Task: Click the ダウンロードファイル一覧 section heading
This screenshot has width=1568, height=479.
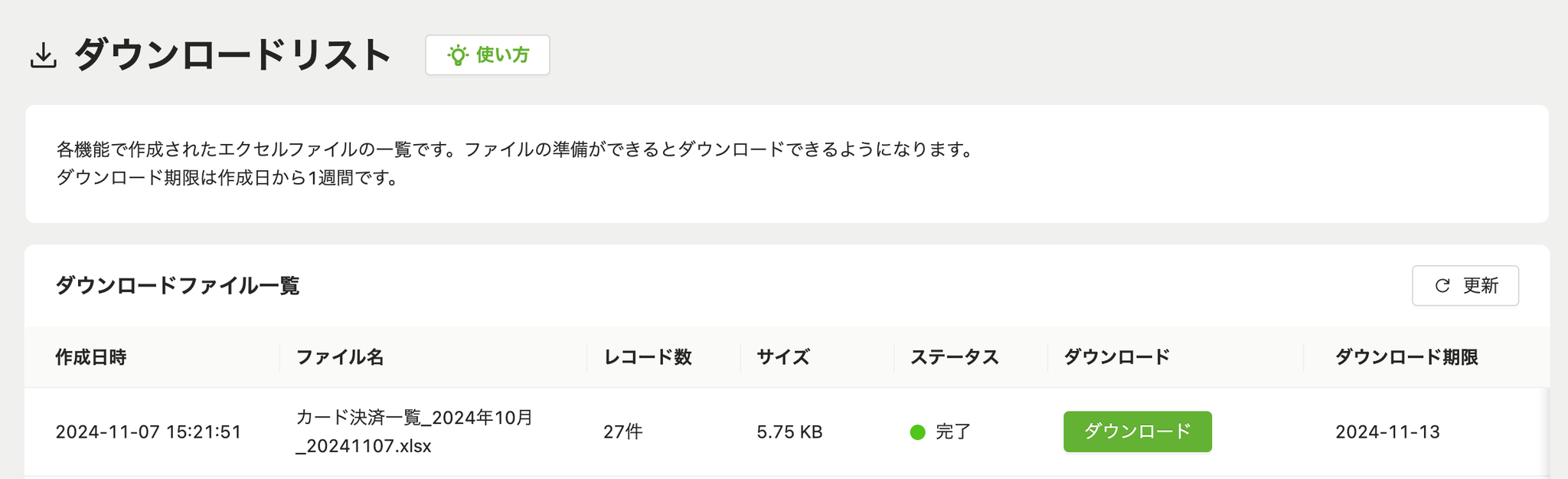Action: pos(177,286)
